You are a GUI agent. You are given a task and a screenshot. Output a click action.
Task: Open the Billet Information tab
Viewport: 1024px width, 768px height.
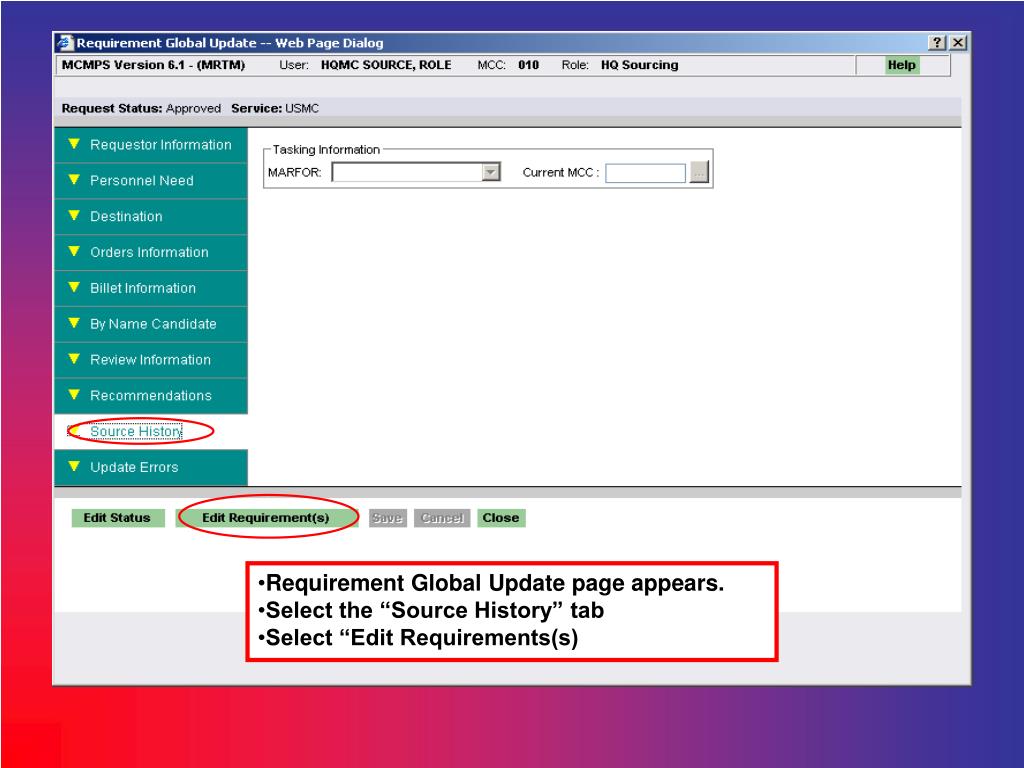151,289
